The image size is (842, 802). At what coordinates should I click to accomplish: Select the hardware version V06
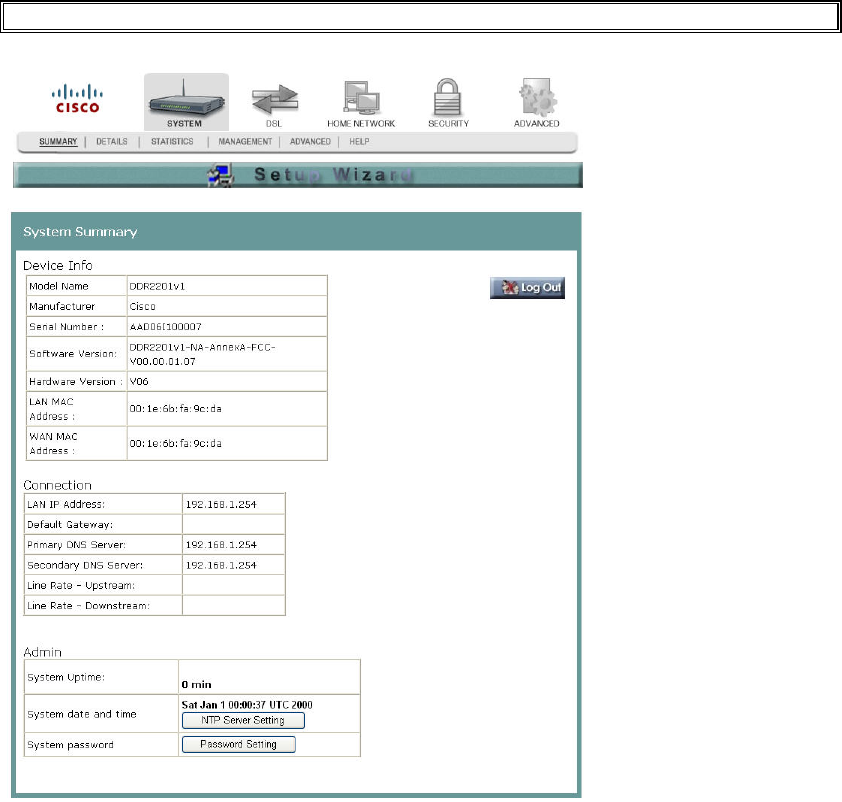[139, 382]
